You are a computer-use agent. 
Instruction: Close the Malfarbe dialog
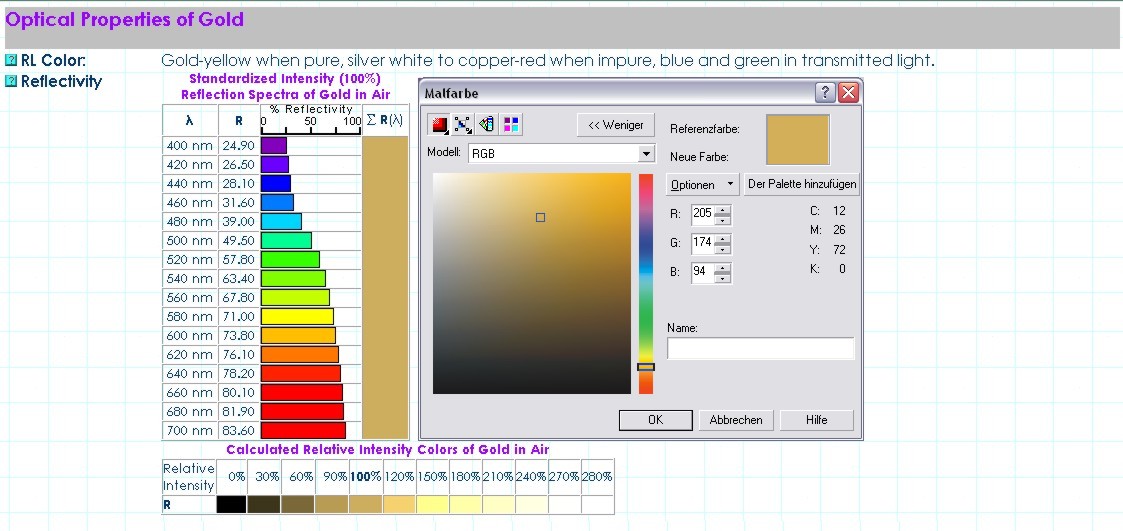848,93
